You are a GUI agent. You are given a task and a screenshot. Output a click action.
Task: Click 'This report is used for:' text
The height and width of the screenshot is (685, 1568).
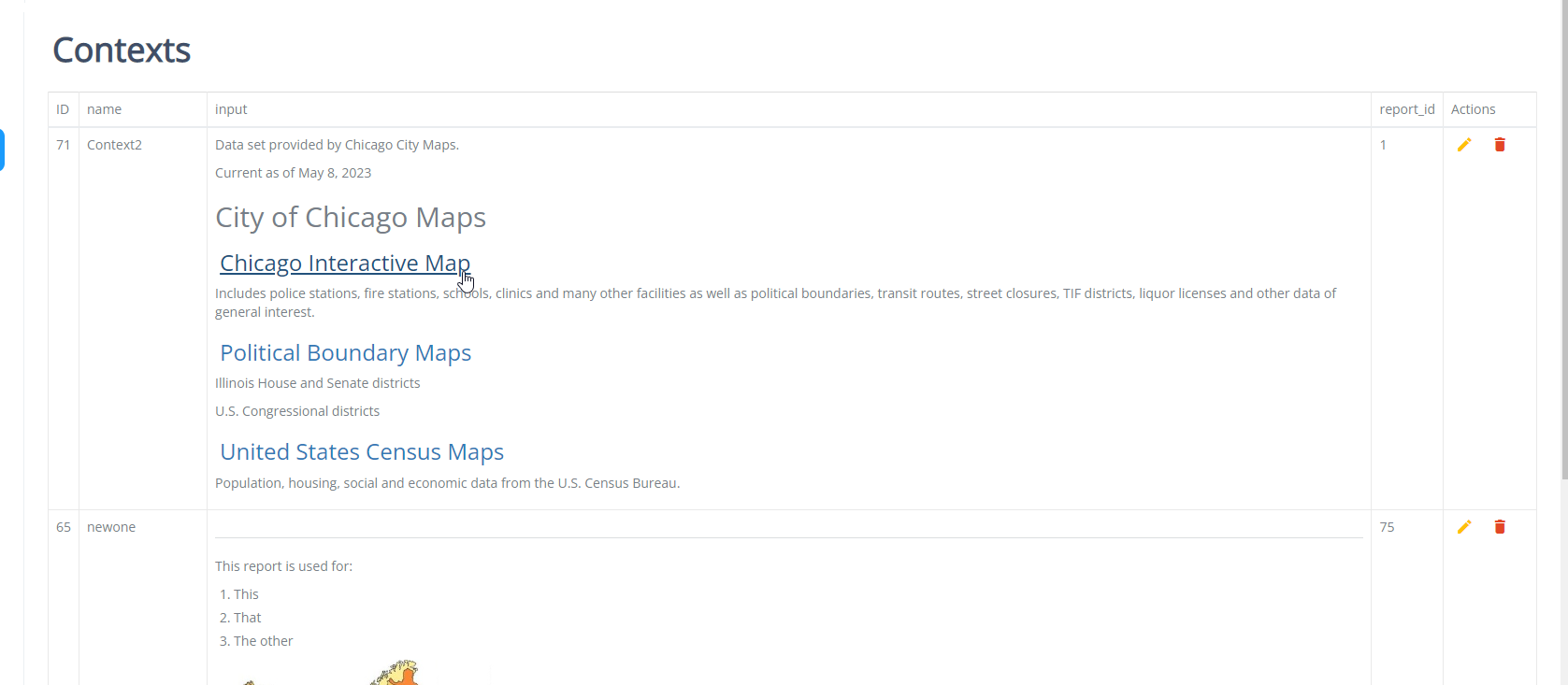(x=283, y=566)
